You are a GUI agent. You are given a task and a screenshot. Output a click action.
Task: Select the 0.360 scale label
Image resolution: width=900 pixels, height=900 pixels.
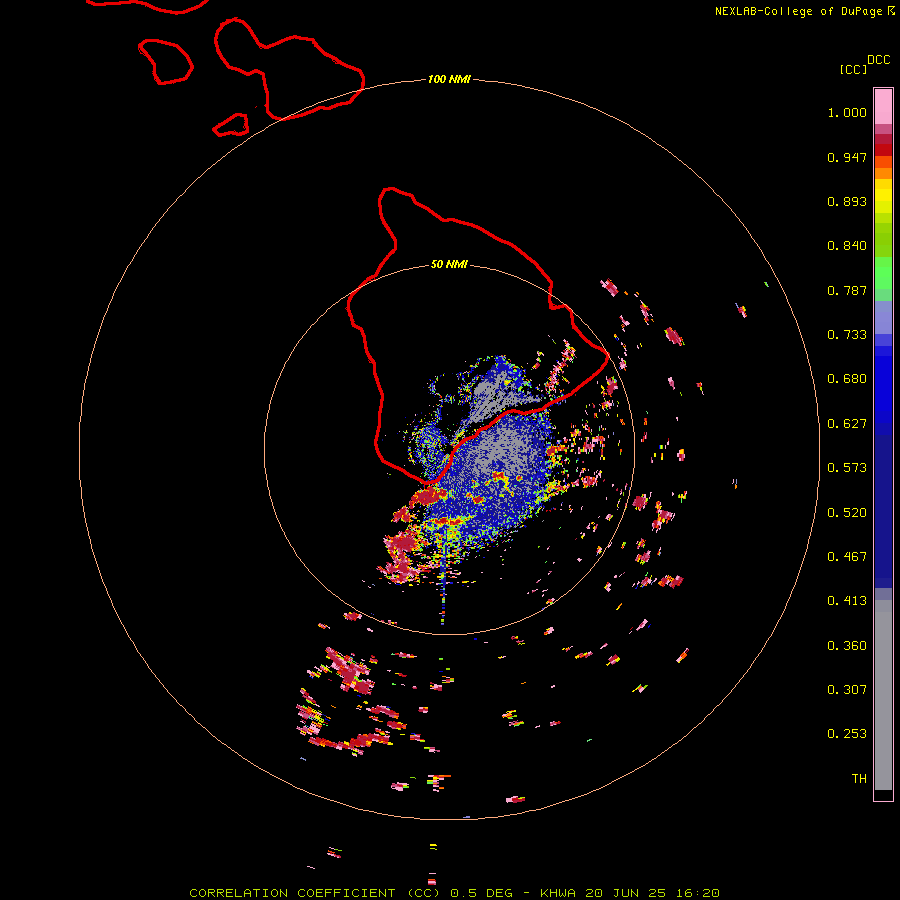(x=847, y=646)
